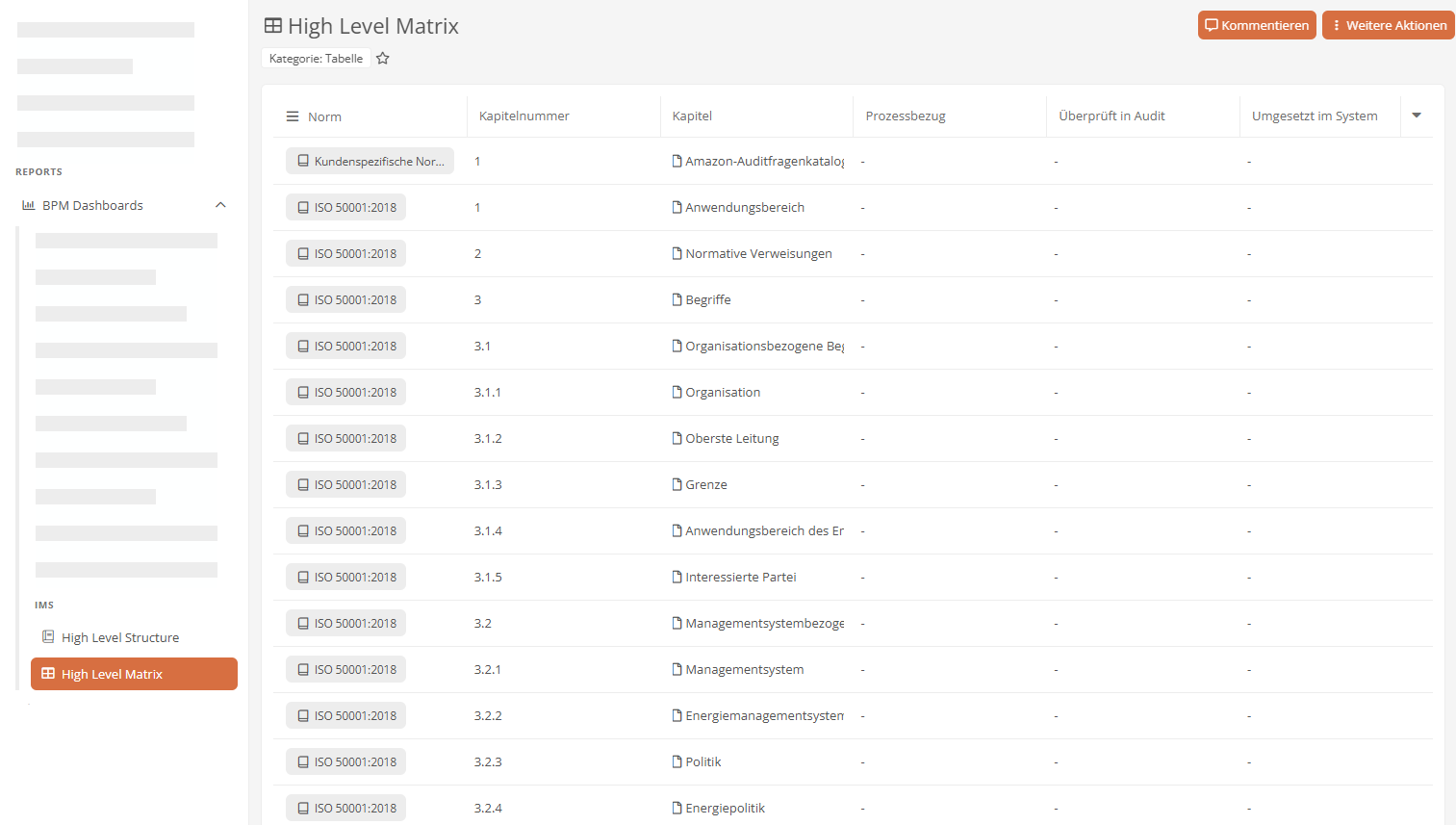Open the Grenze chapter
This screenshot has width=1456, height=825.
click(706, 484)
